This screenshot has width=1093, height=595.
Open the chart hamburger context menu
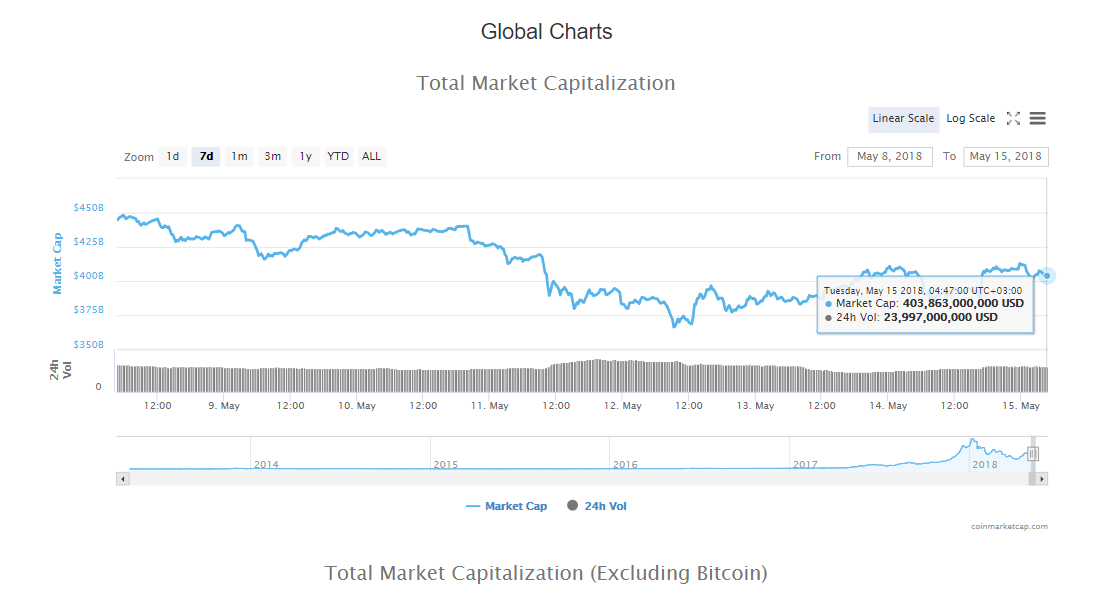1037,118
